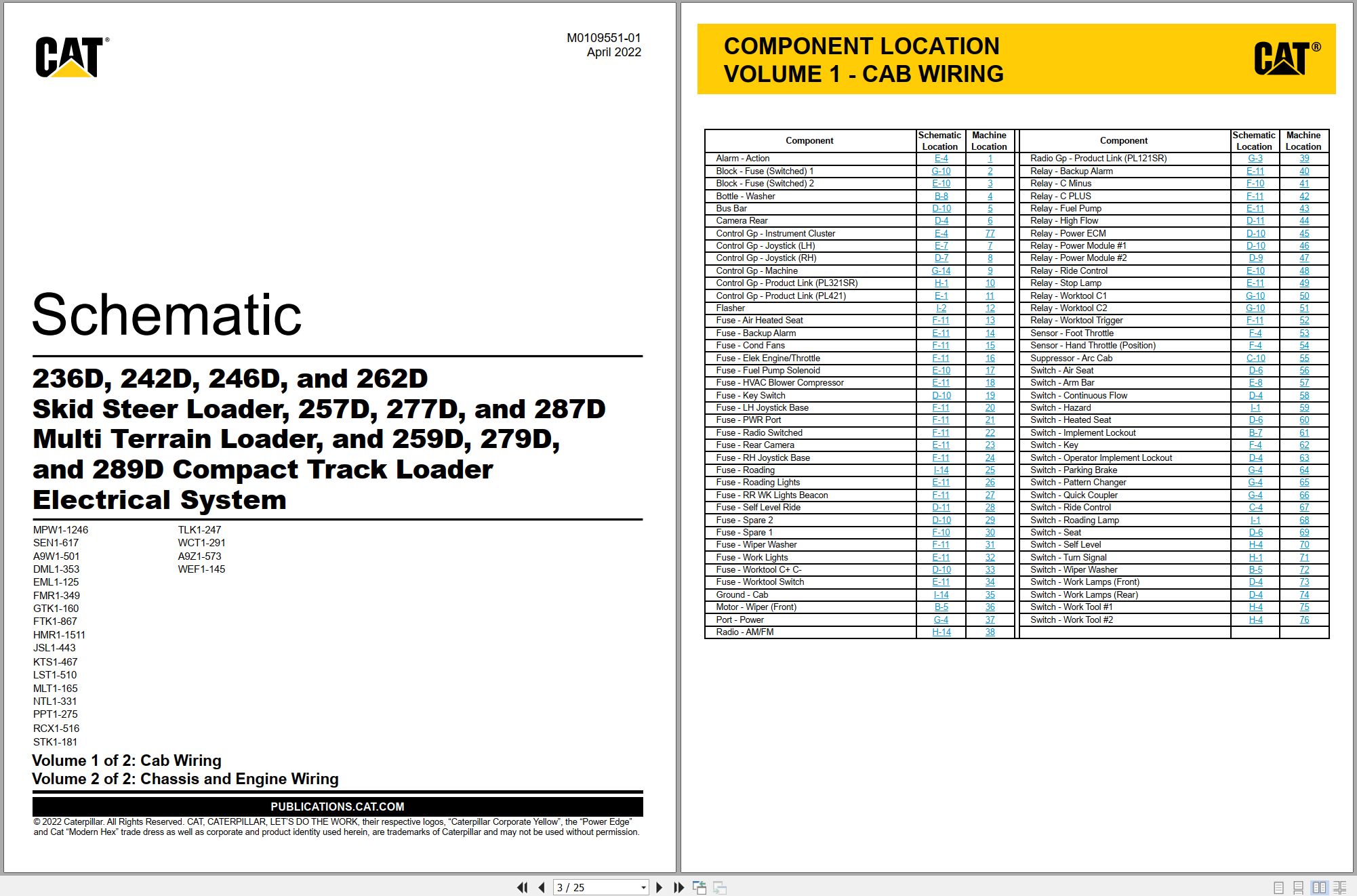The width and height of the screenshot is (1357, 896).
Task: Click 'Volume 2 of 2: Chassis and Engine Wiring'
Action: tap(185, 779)
